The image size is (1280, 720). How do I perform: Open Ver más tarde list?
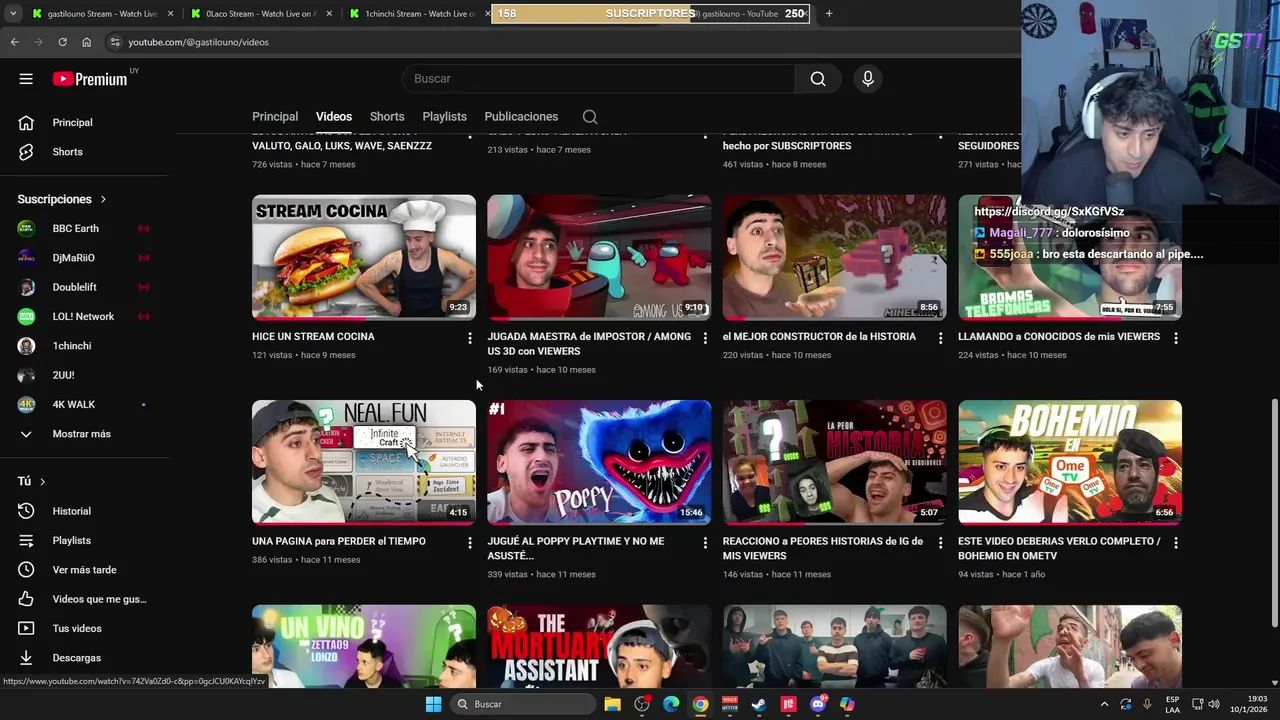pos(84,570)
